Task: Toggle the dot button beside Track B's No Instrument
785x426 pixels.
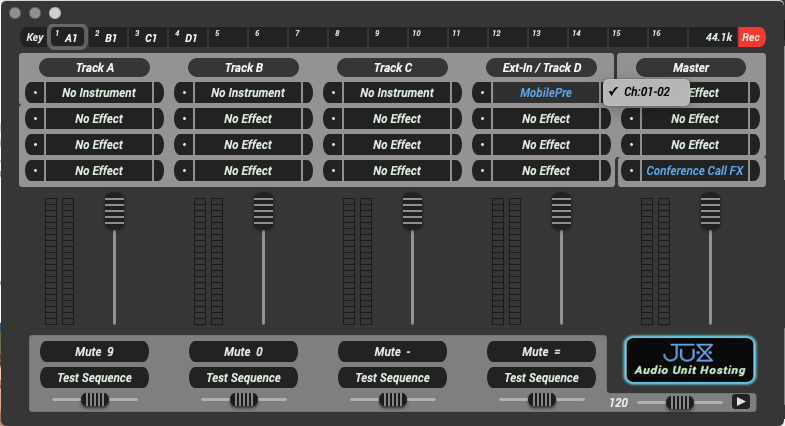Action: pyautogui.click(x=184, y=93)
